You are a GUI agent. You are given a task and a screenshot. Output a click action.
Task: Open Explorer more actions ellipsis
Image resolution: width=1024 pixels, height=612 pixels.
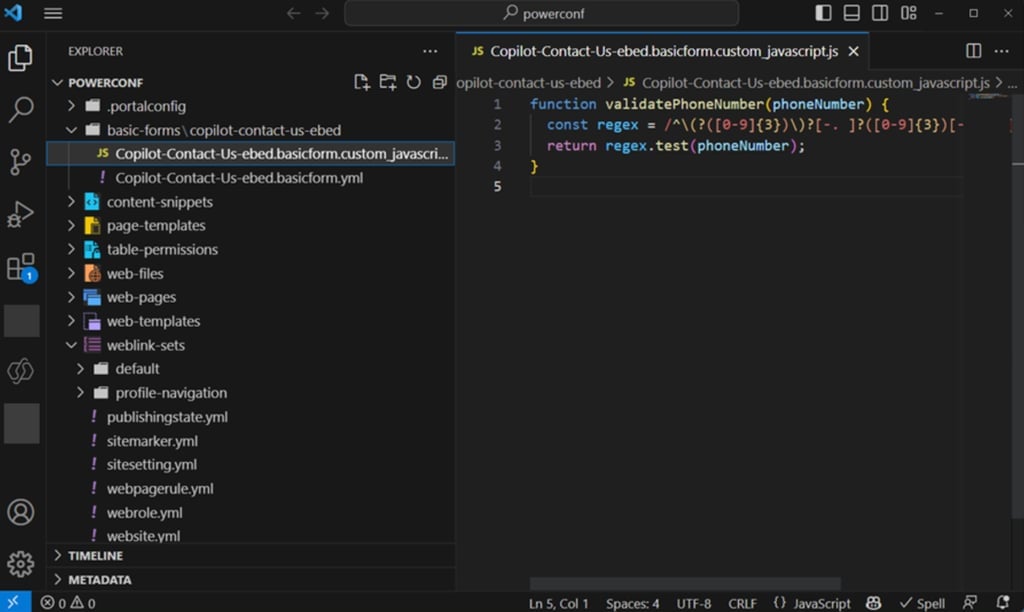click(430, 51)
